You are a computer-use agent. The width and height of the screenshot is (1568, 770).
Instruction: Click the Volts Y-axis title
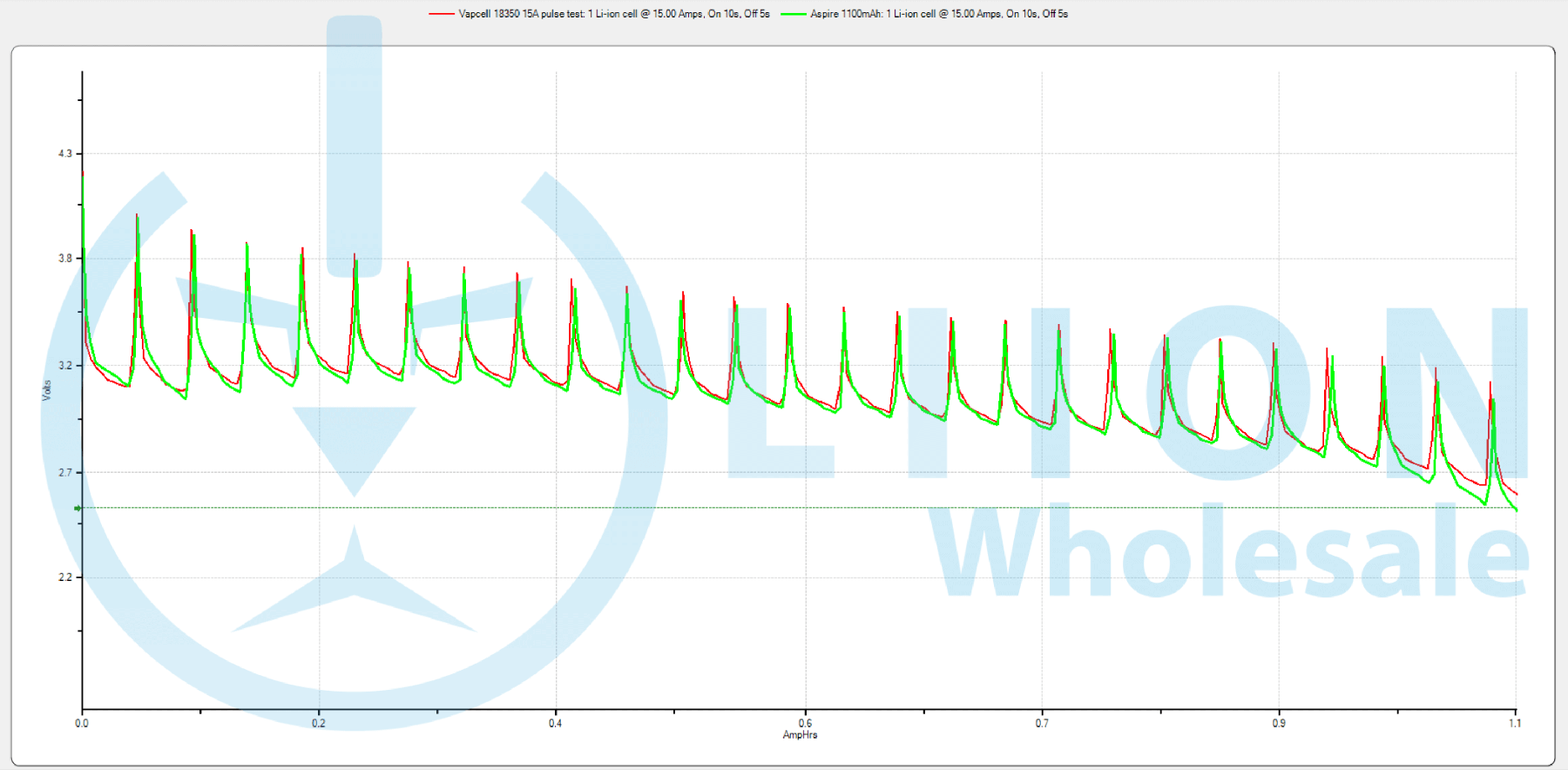(47, 390)
